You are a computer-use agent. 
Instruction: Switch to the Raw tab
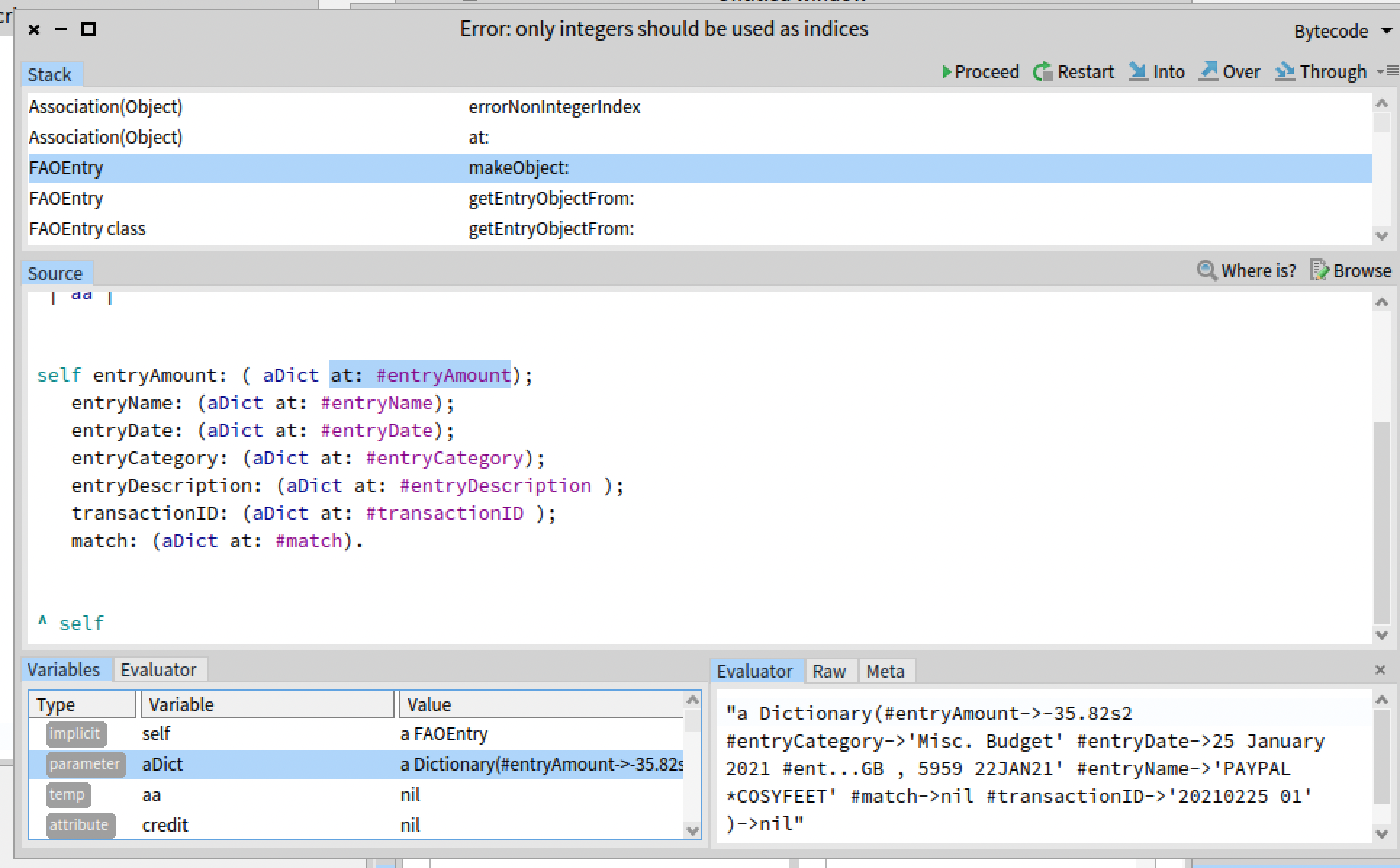click(829, 671)
